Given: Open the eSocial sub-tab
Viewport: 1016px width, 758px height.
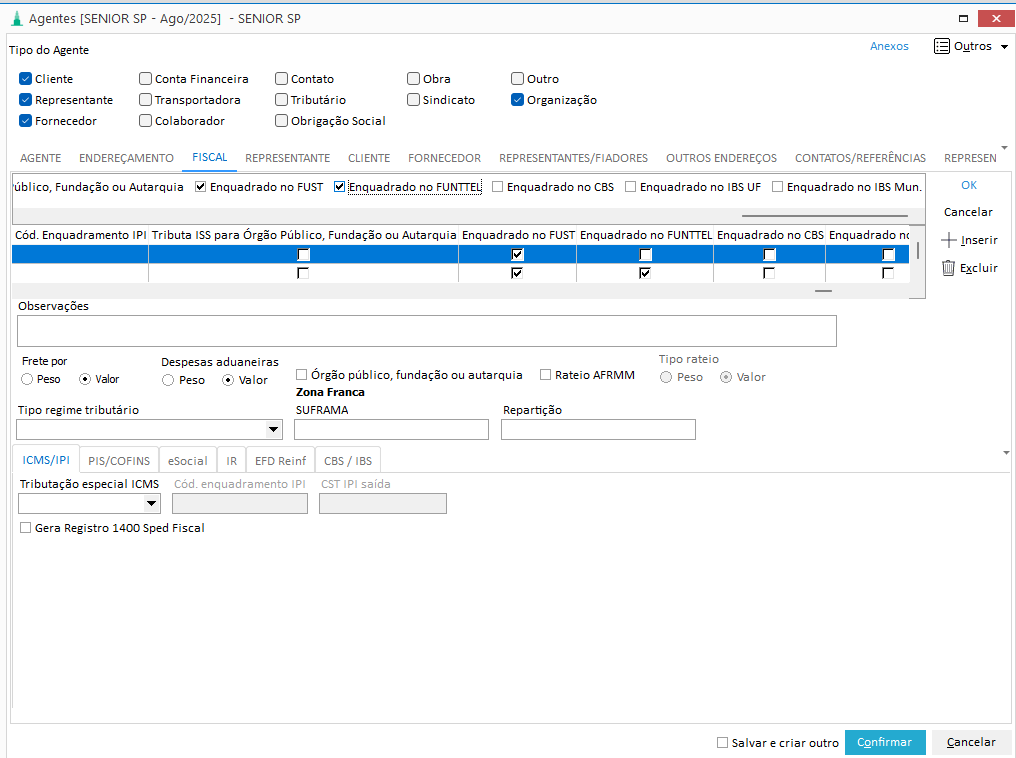Looking at the screenshot, I should 187,461.
